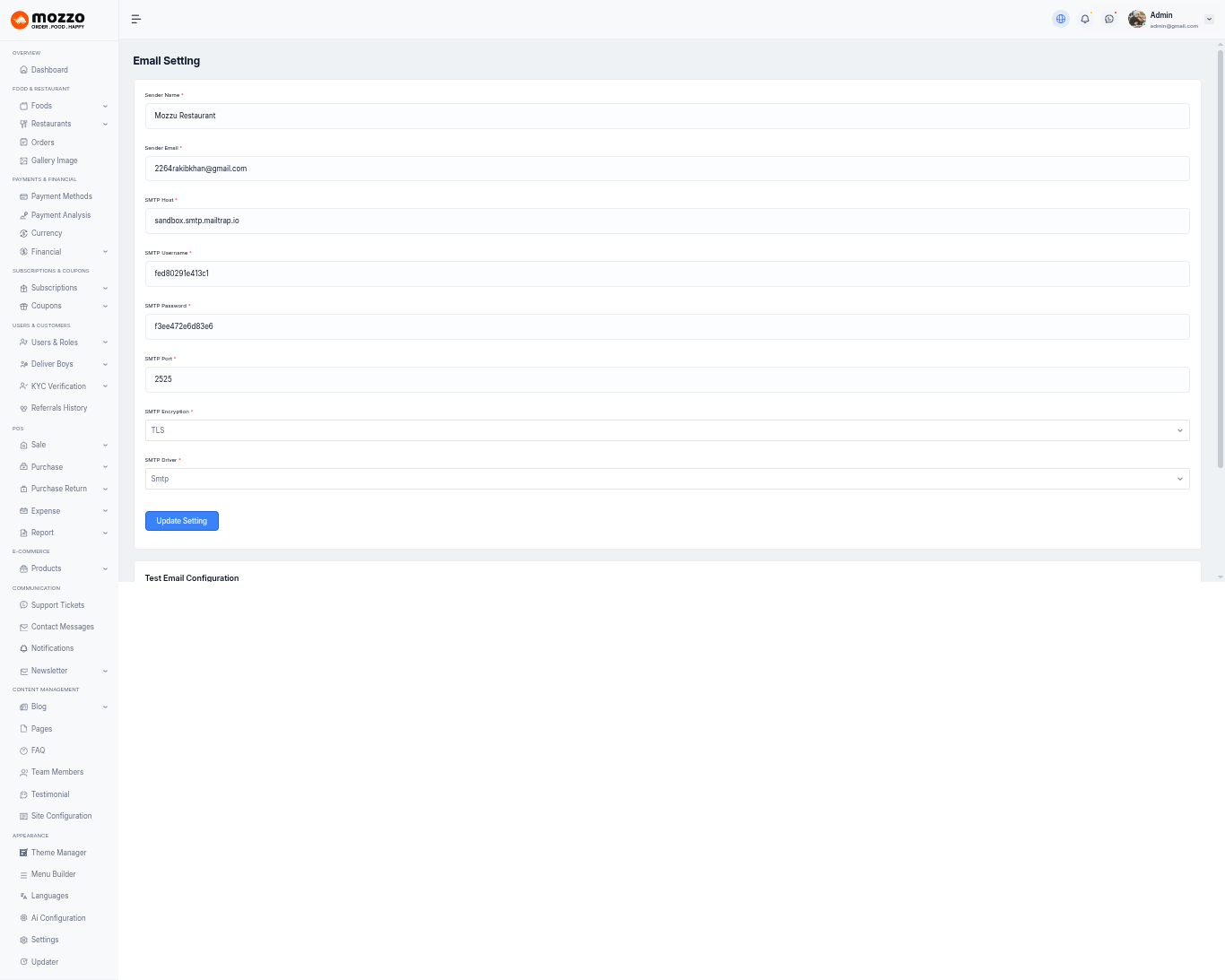
Task: Go to Dashboard in sidebar
Action: point(49,70)
